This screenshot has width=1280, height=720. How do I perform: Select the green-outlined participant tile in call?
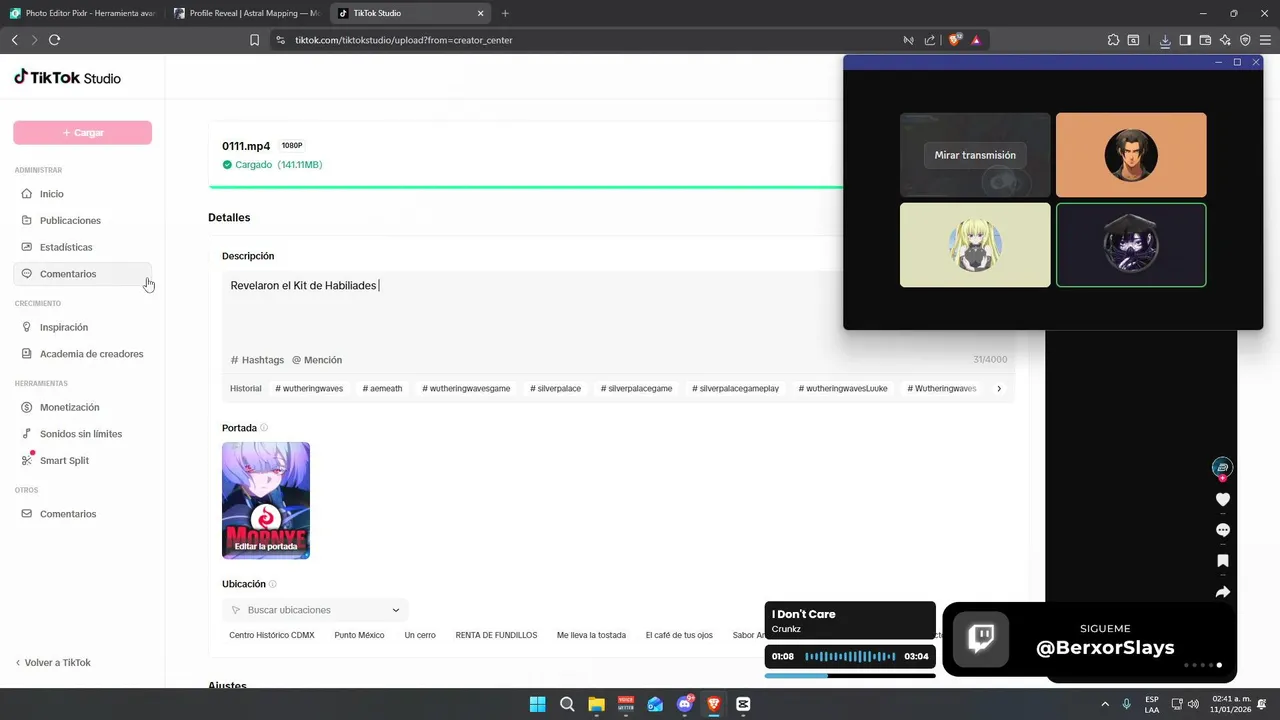[x=1131, y=245]
